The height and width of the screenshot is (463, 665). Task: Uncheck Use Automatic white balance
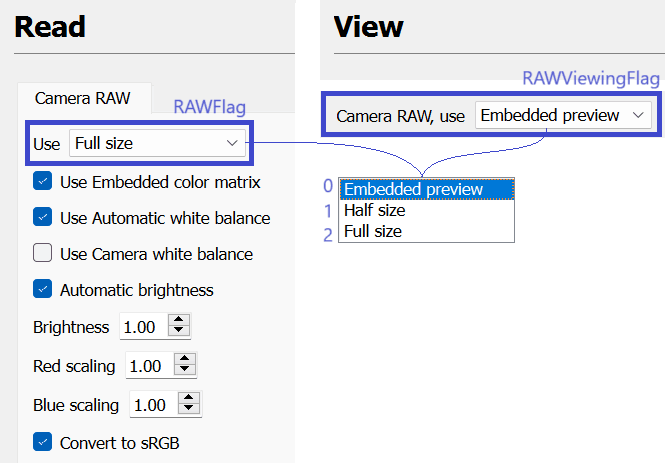(x=42, y=217)
